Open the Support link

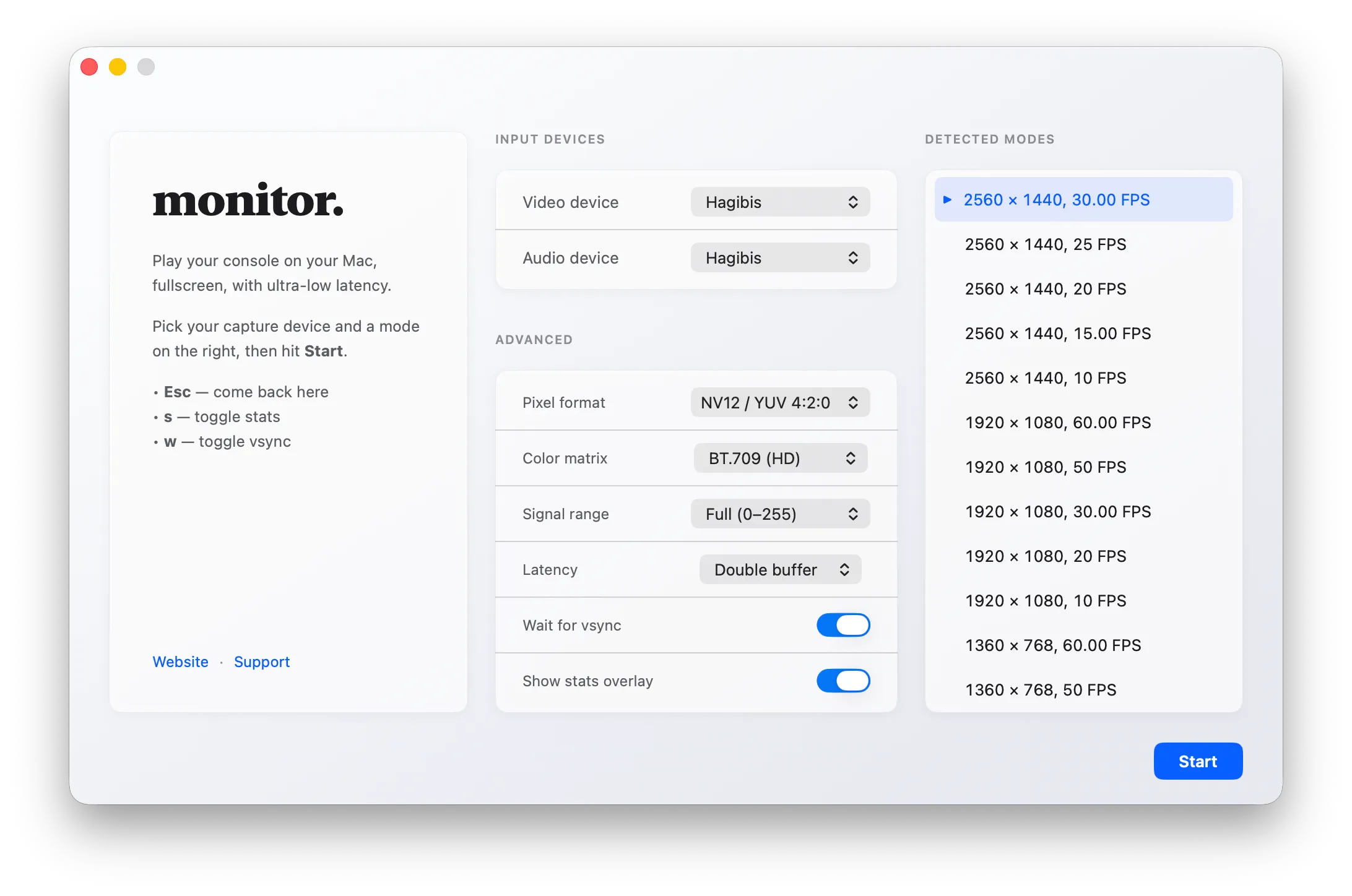click(x=262, y=662)
